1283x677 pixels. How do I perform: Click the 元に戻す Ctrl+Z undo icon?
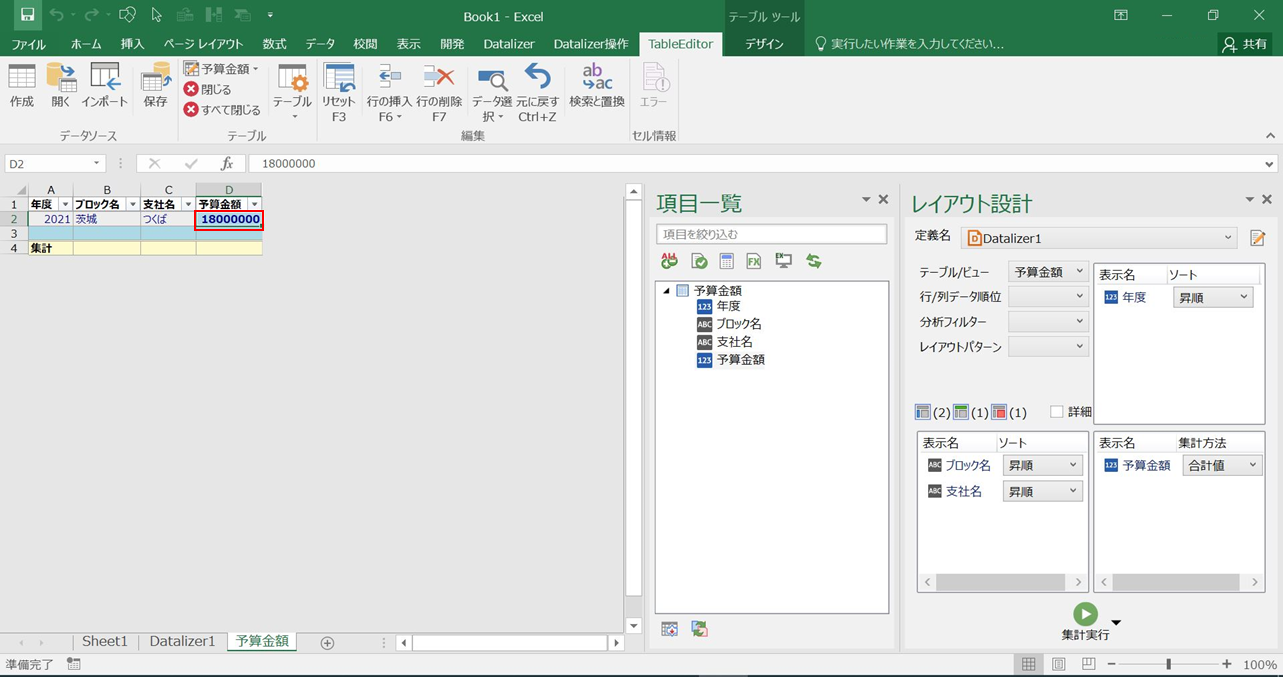(x=537, y=90)
